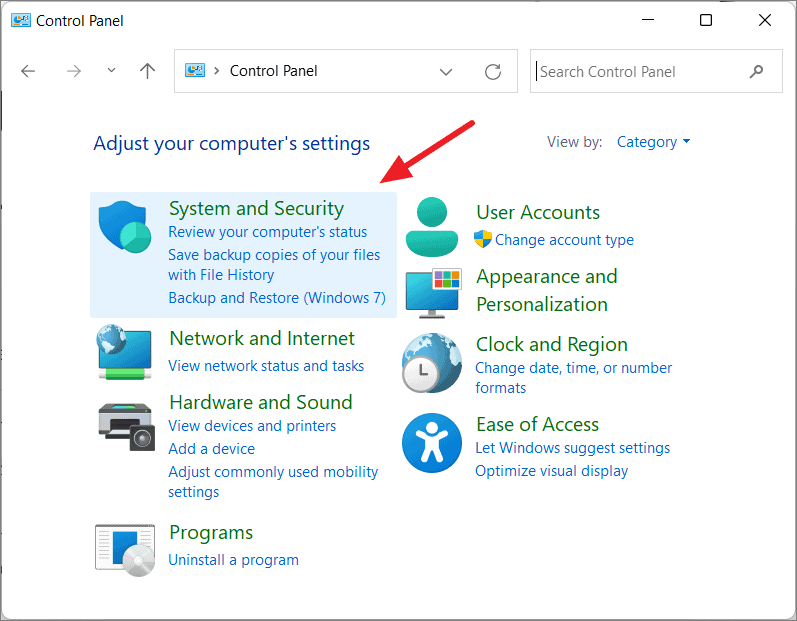This screenshot has height=621, width=797.
Task: Minimize the Control Panel window
Action: coord(648,20)
